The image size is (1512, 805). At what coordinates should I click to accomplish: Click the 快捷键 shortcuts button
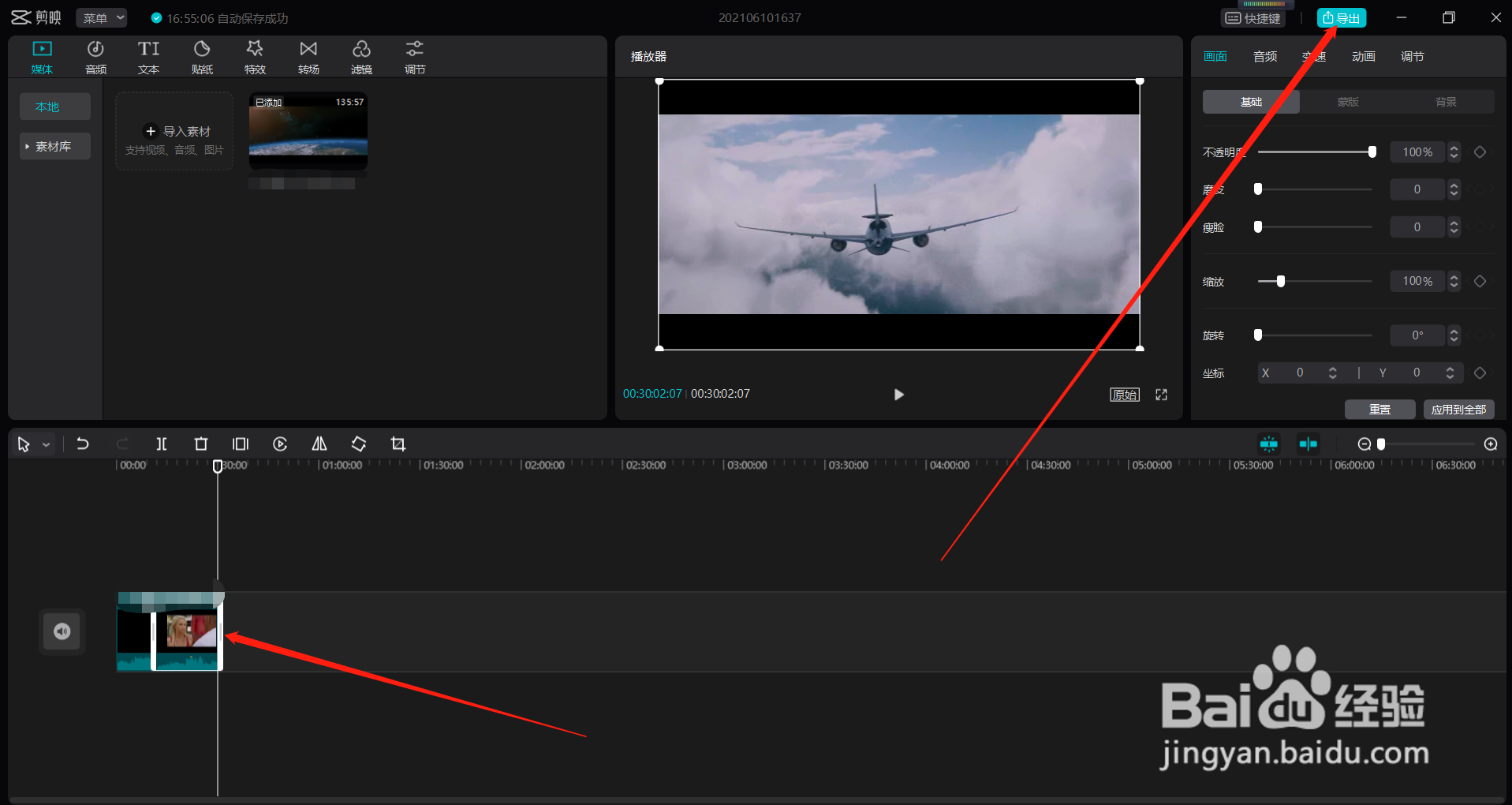[1253, 18]
